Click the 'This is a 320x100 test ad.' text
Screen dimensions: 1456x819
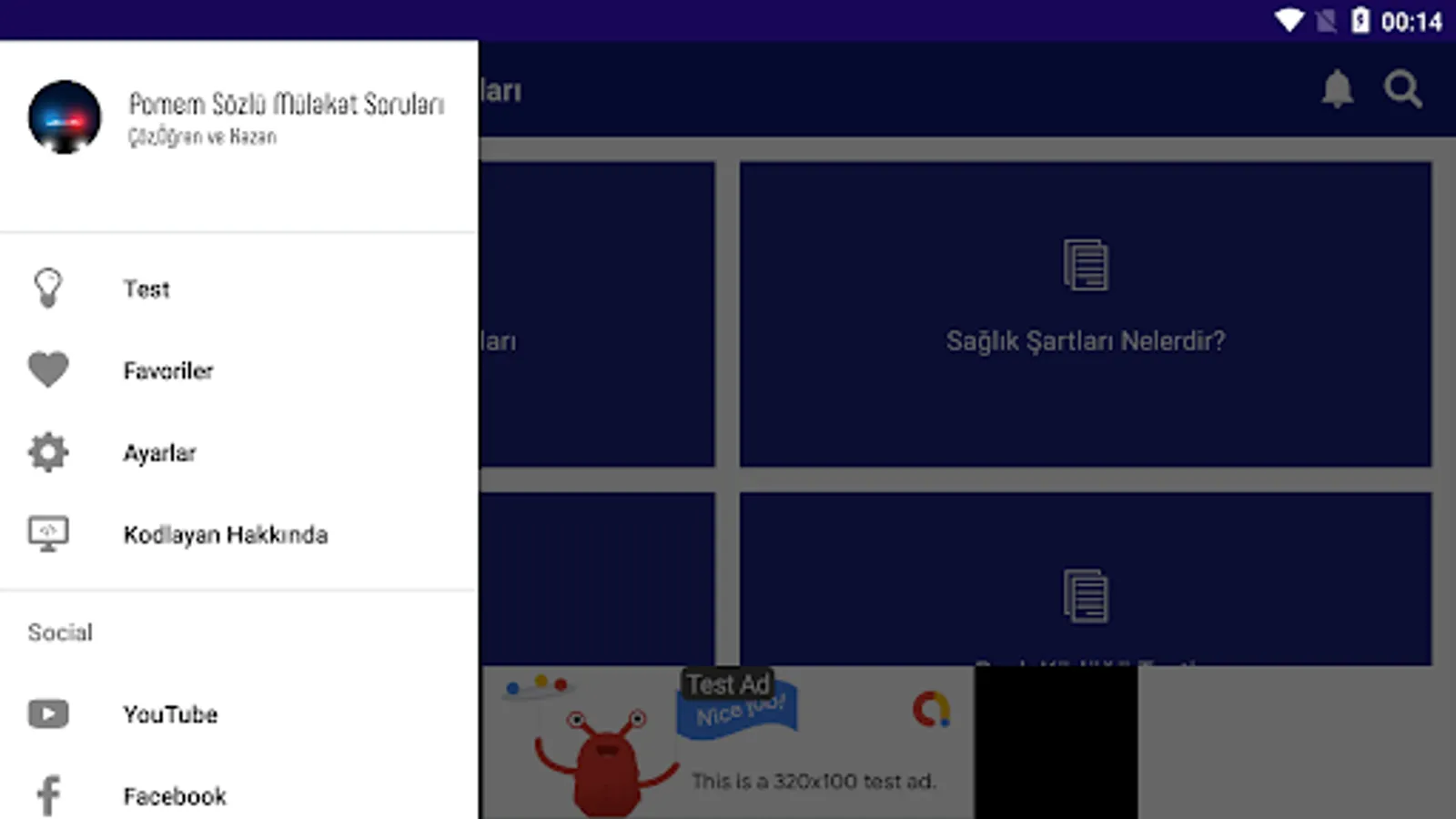tap(814, 781)
